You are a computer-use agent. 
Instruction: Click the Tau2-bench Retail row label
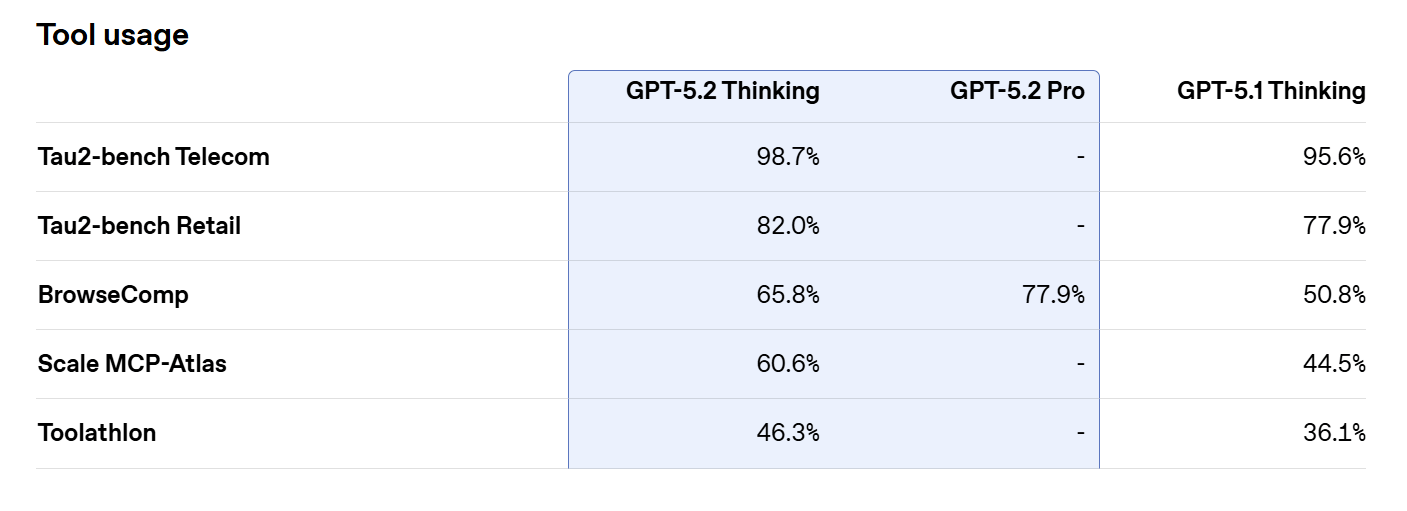(x=139, y=226)
